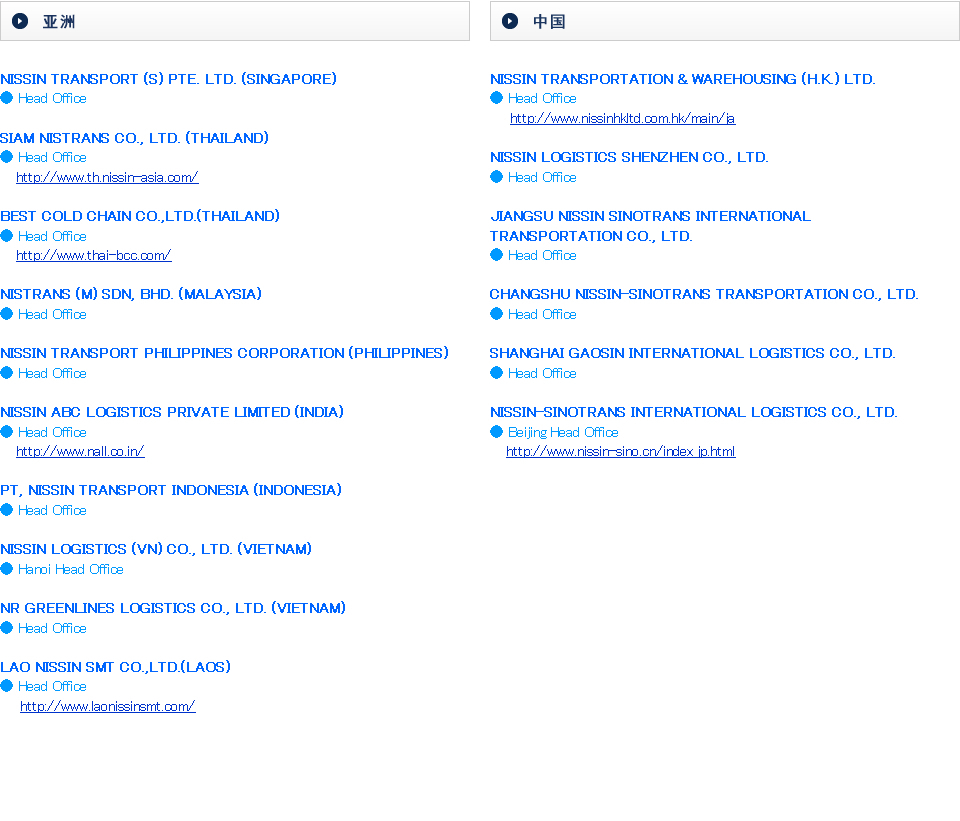The width and height of the screenshot is (960, 821).
Task: Select Beijing Head Office link
Action: pyautogui.click(x=563, y=432)
